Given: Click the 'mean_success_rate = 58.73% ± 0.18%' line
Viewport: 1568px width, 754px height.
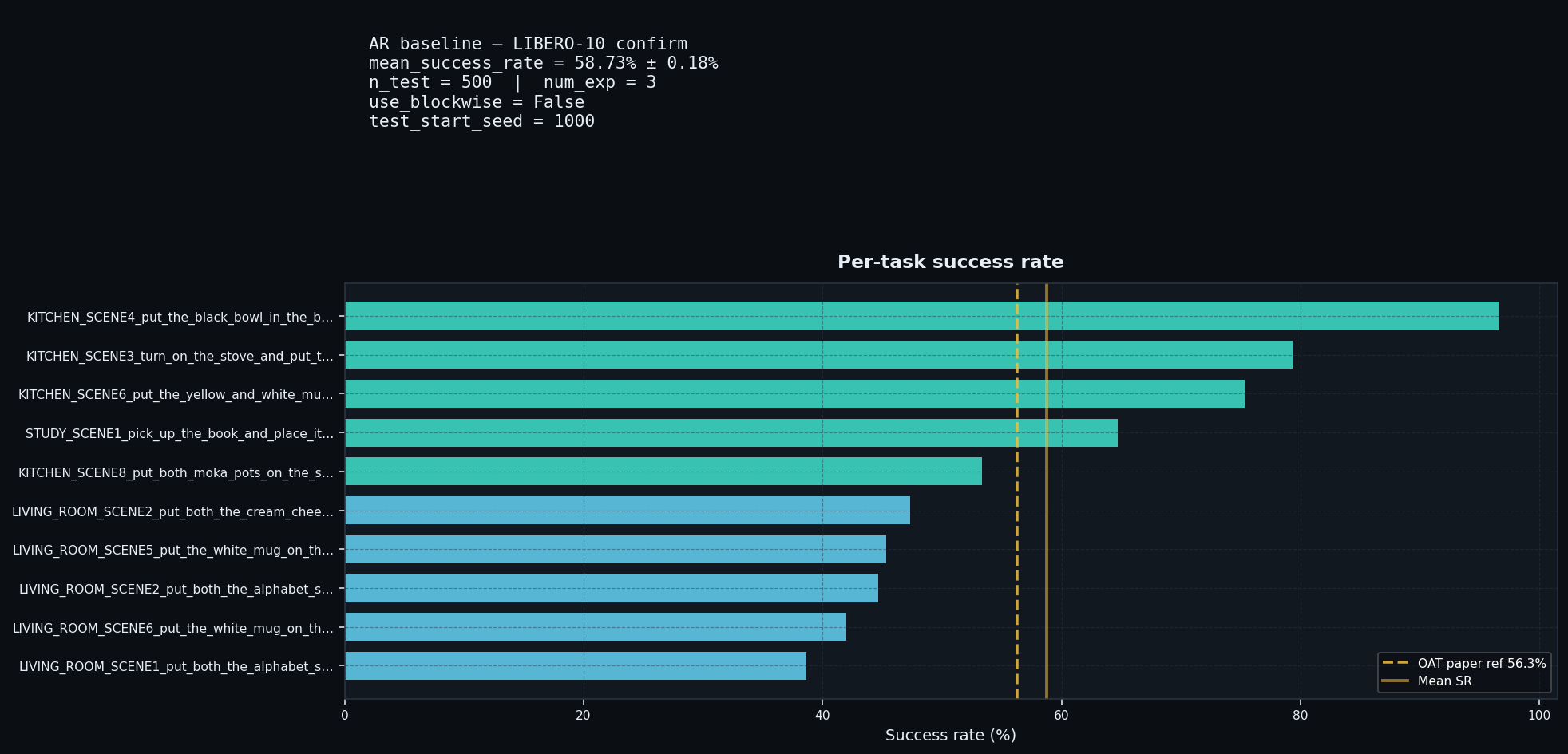Looking at the screenshot, I should 543,63.
